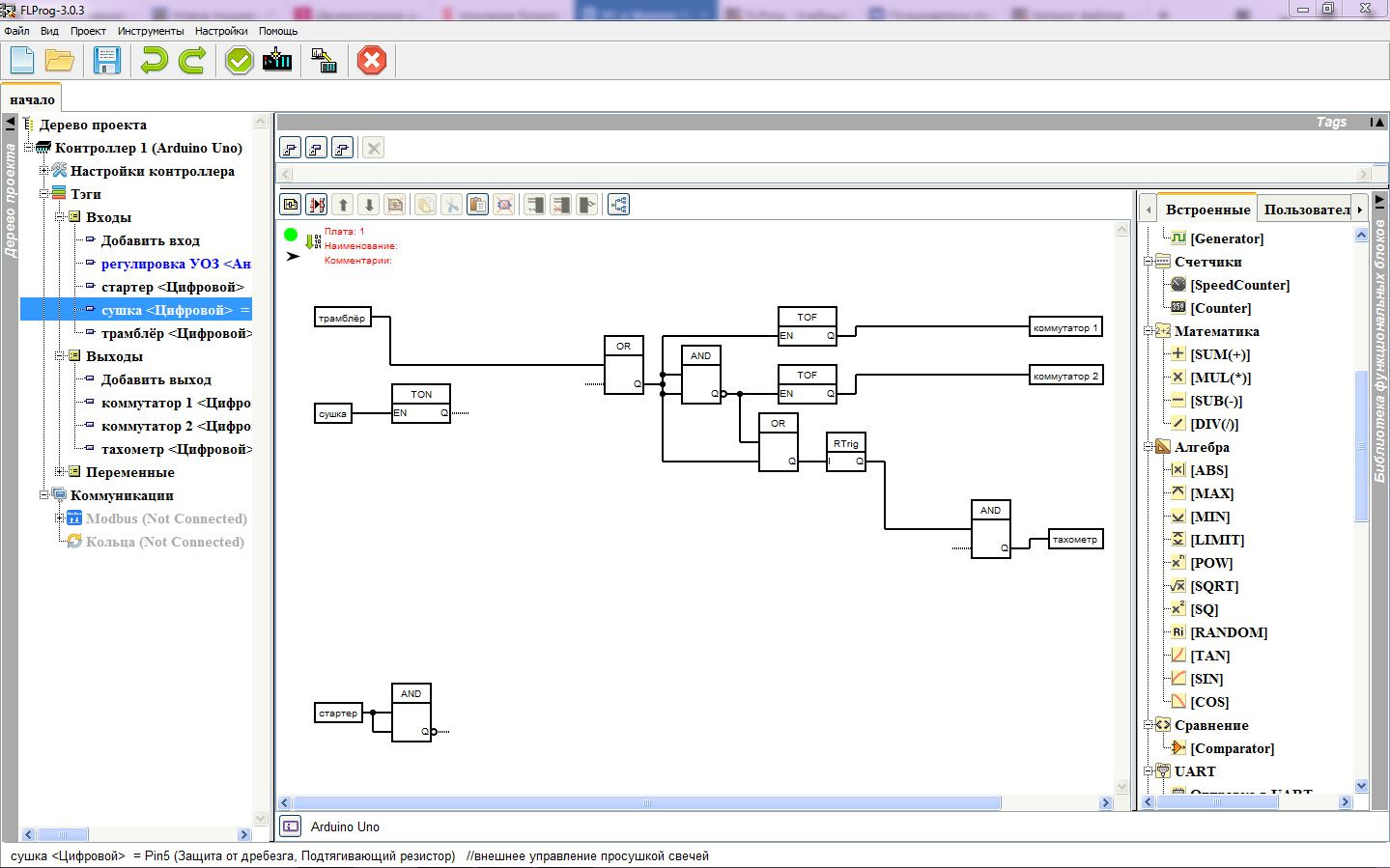Collapse the project tree panel with the arrow

coord(11,123)
